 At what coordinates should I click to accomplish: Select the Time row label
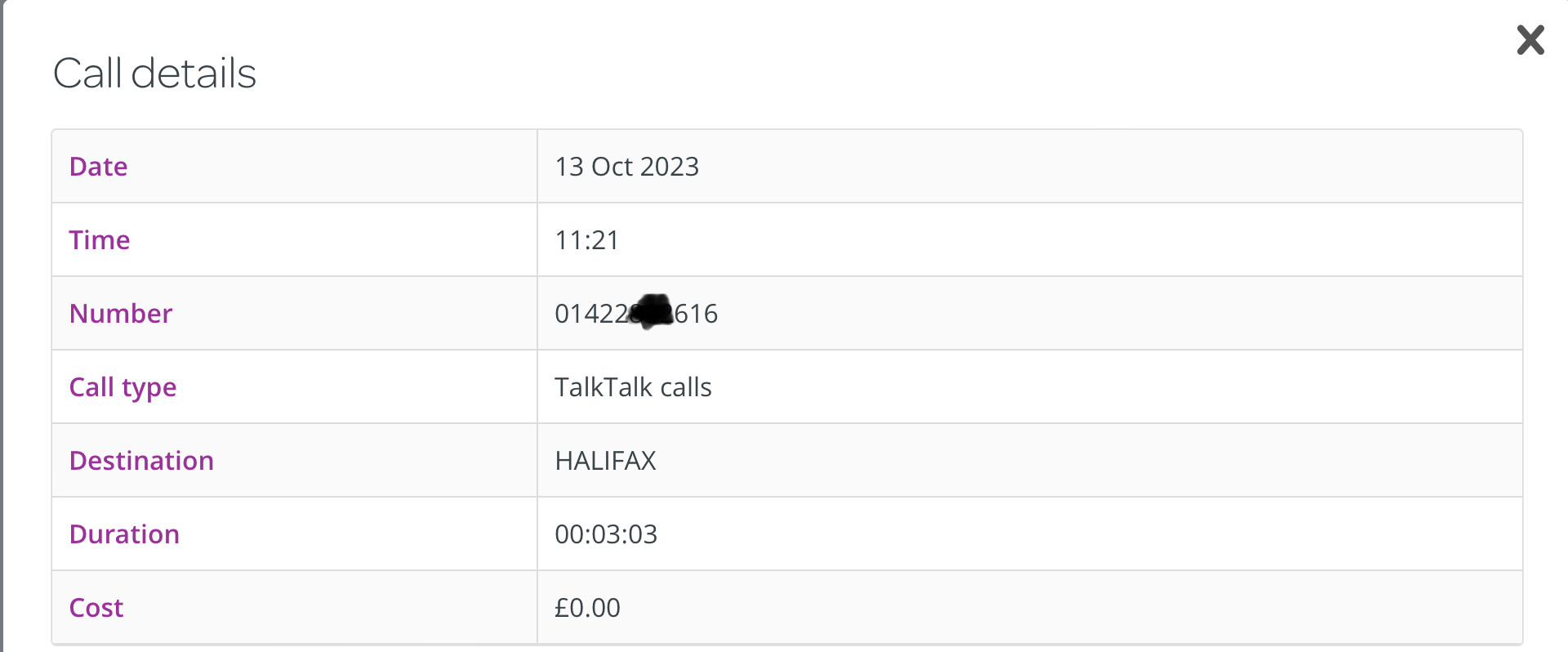100,240
